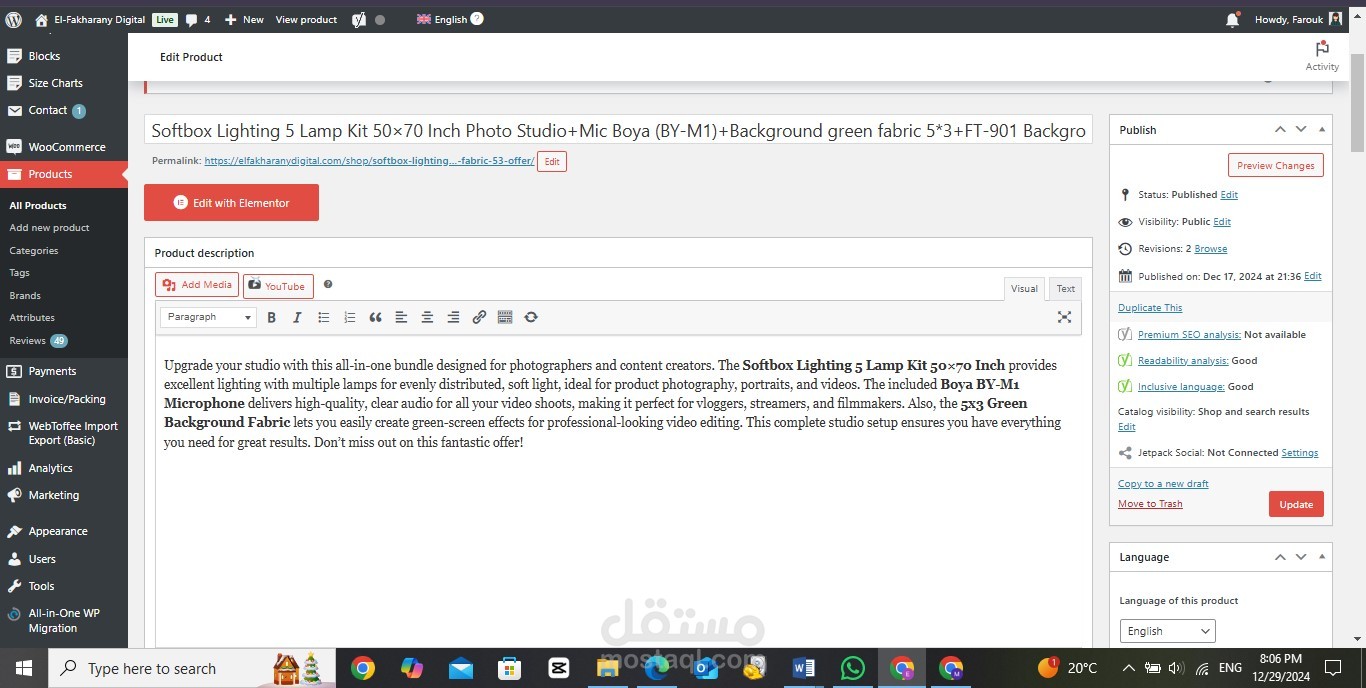Open the Paragraph format dropdown
Viewport: 1366px width, 688px height.
[208, 317]
